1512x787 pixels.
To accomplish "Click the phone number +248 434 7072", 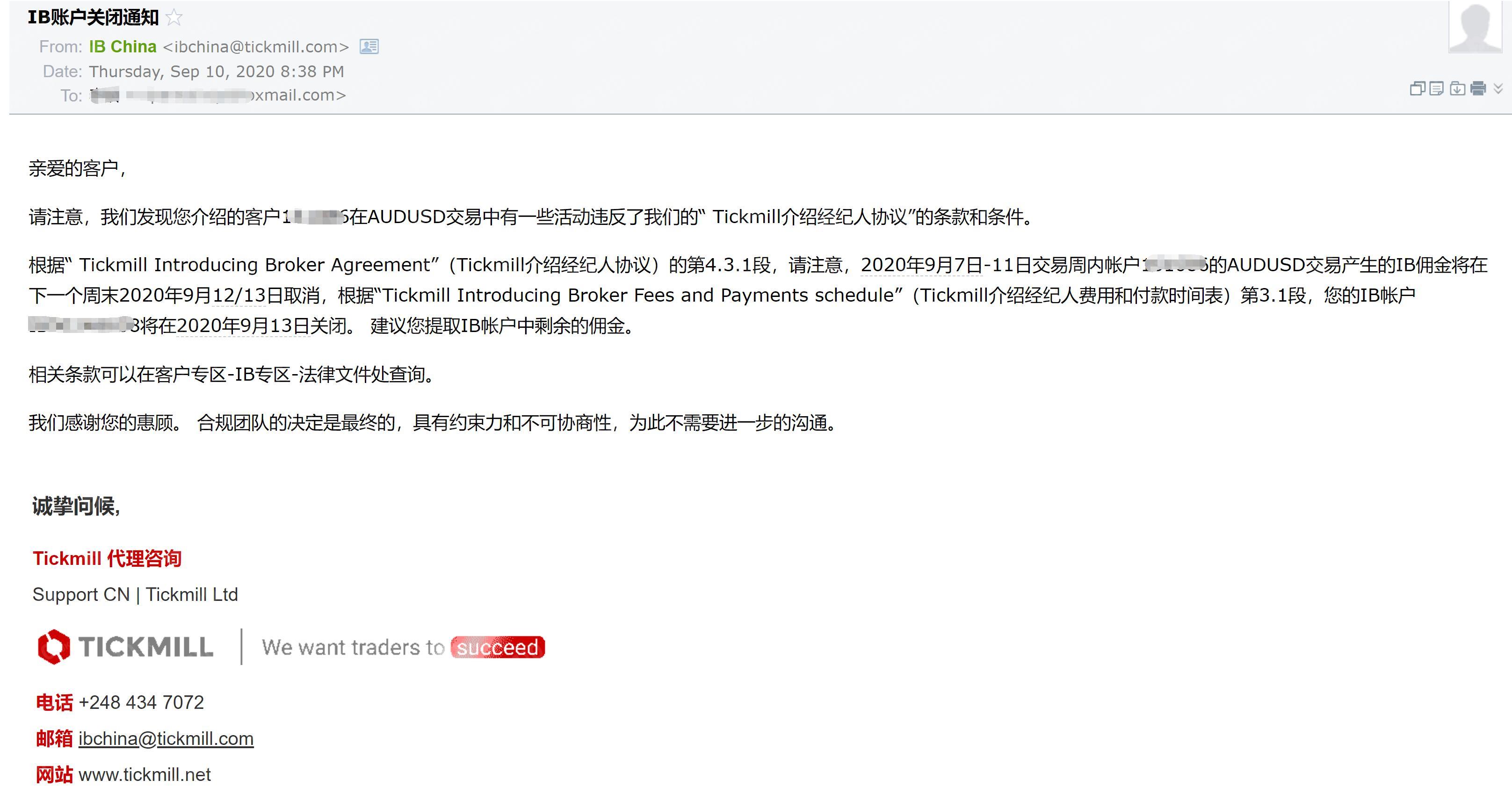I will (141, 702).
